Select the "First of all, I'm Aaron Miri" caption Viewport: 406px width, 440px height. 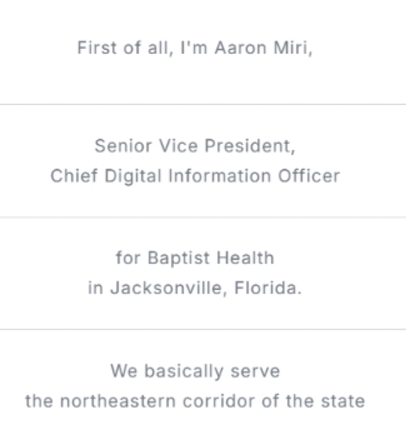tap(195, 48)
